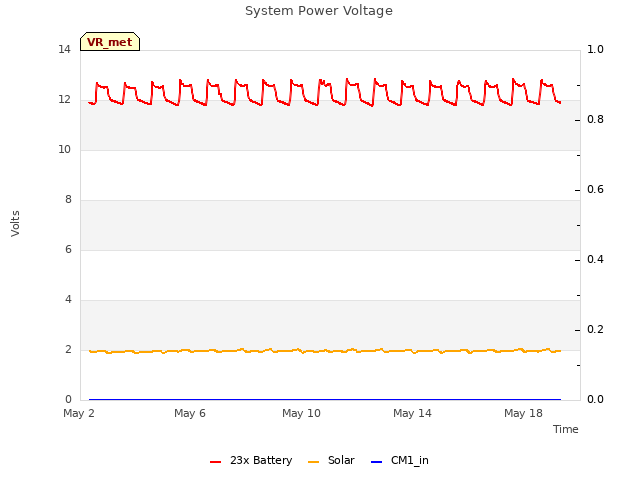Click the VR_met label badge
The image size is (640, 480).
[110, 42]
